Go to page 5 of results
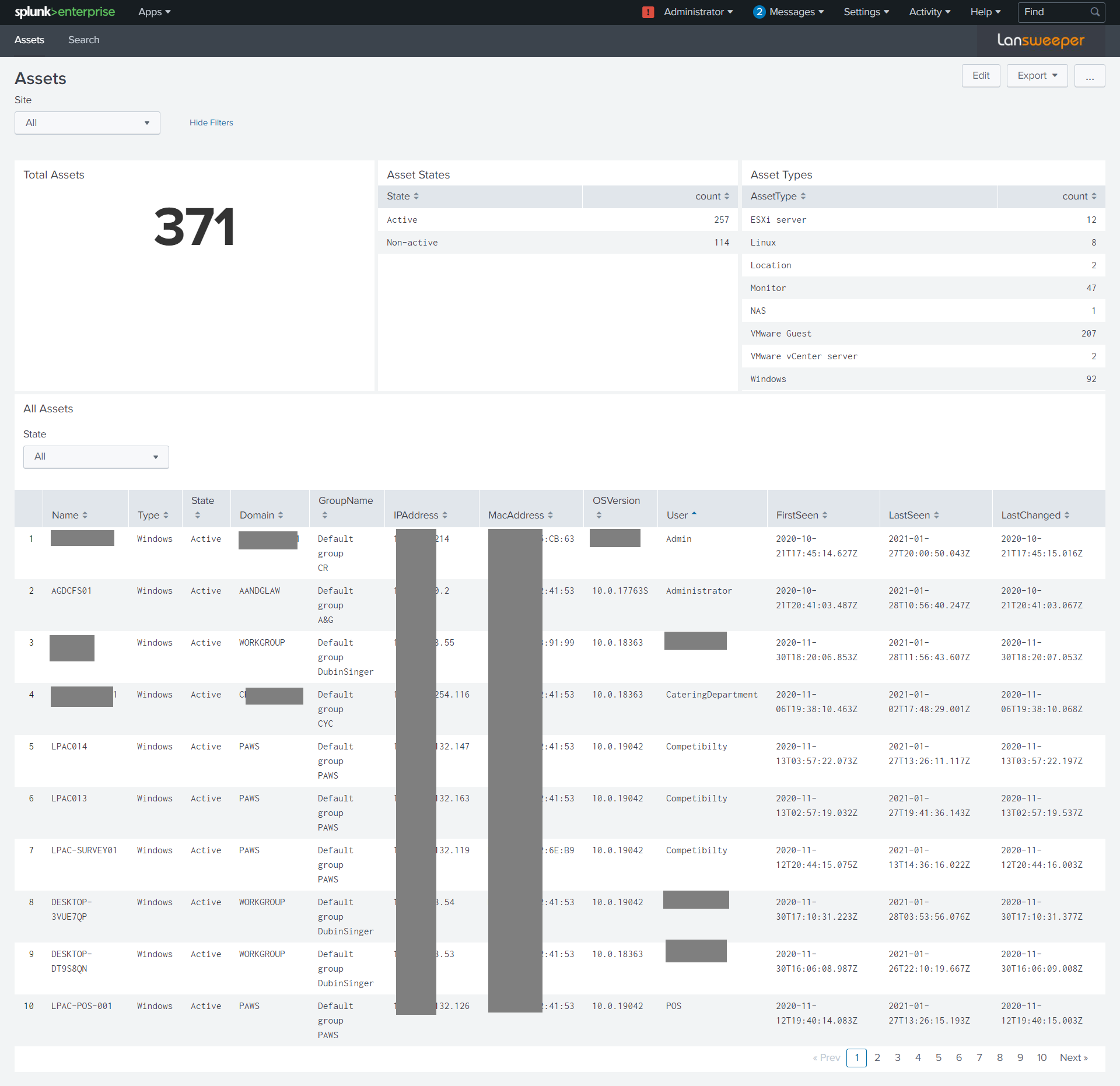The height and width of the screenshot is (1086, 1120). tap(938, 1058)
